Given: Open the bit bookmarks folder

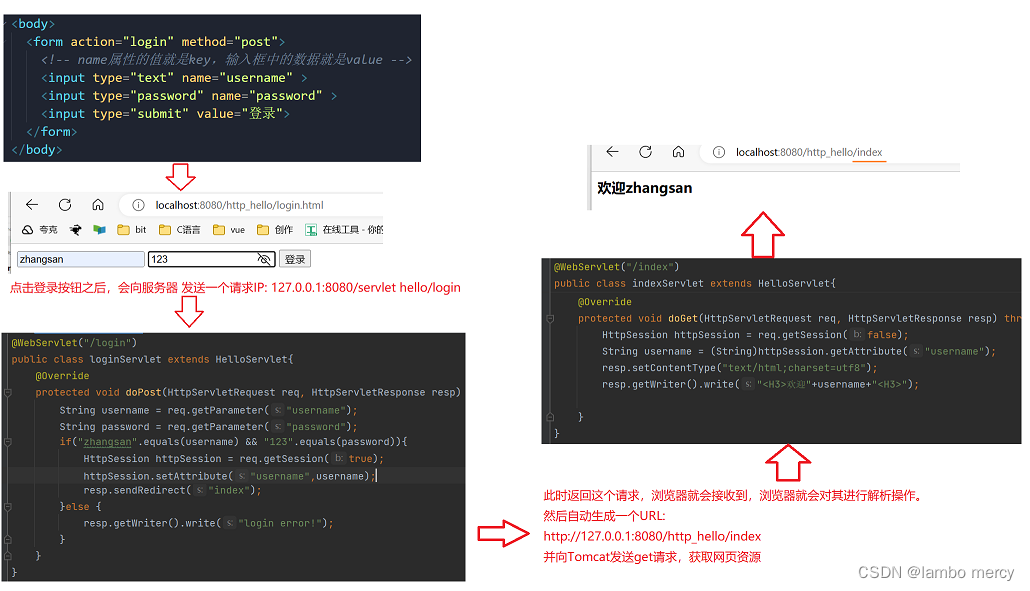Looking at the screenshot, I should [x=131, y=230].
